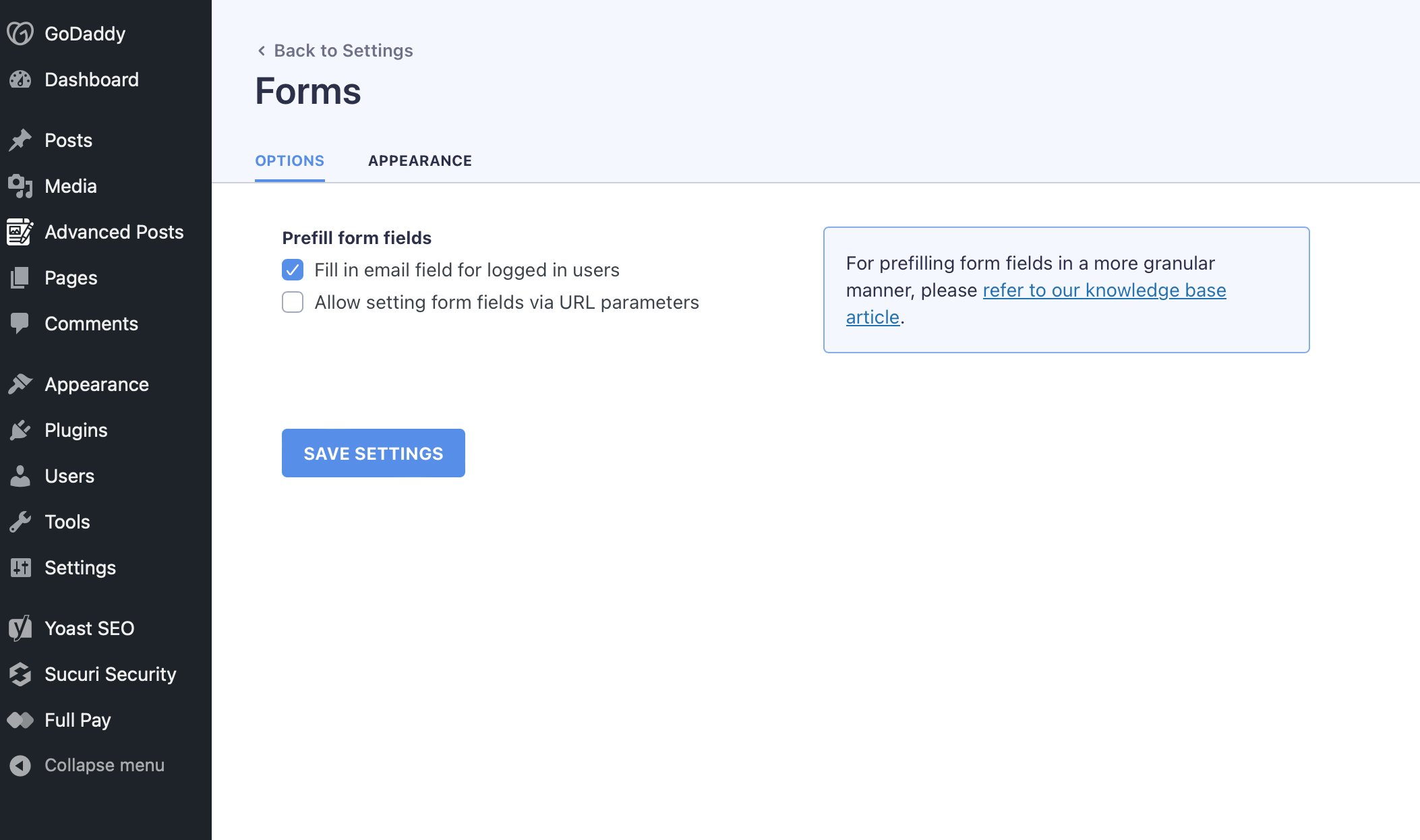1420x840 pixels.
Task: Click the Posts pushpin icon
Action: (x=20, y=140)
